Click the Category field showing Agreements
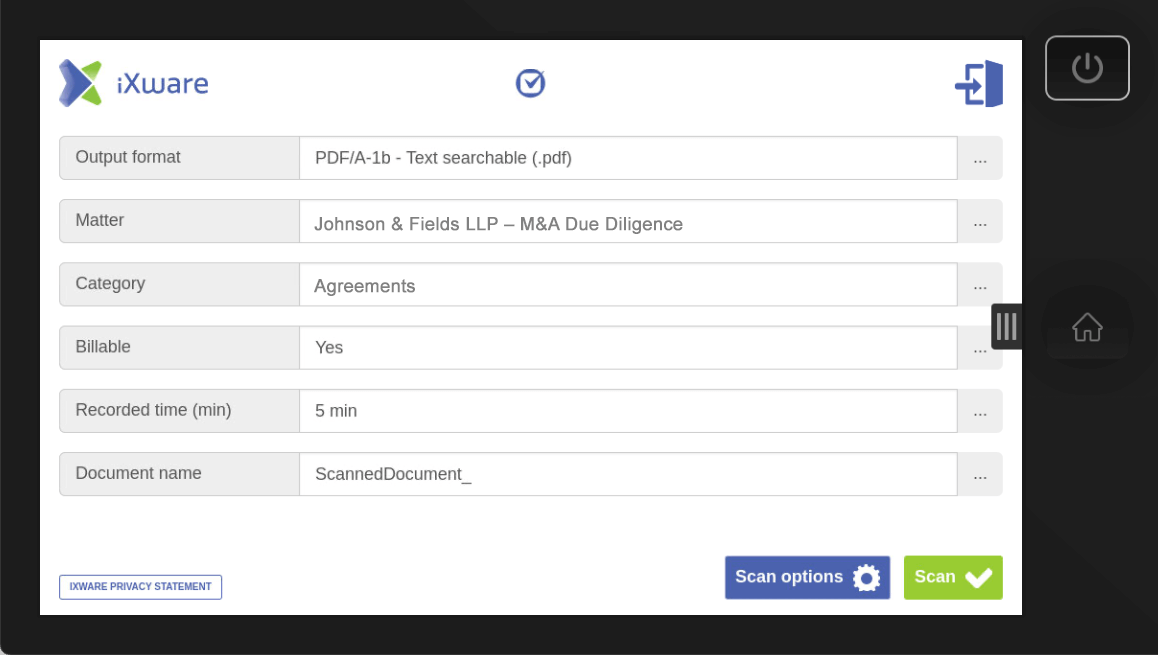The image size is (1158, 655). click(628, 285)
